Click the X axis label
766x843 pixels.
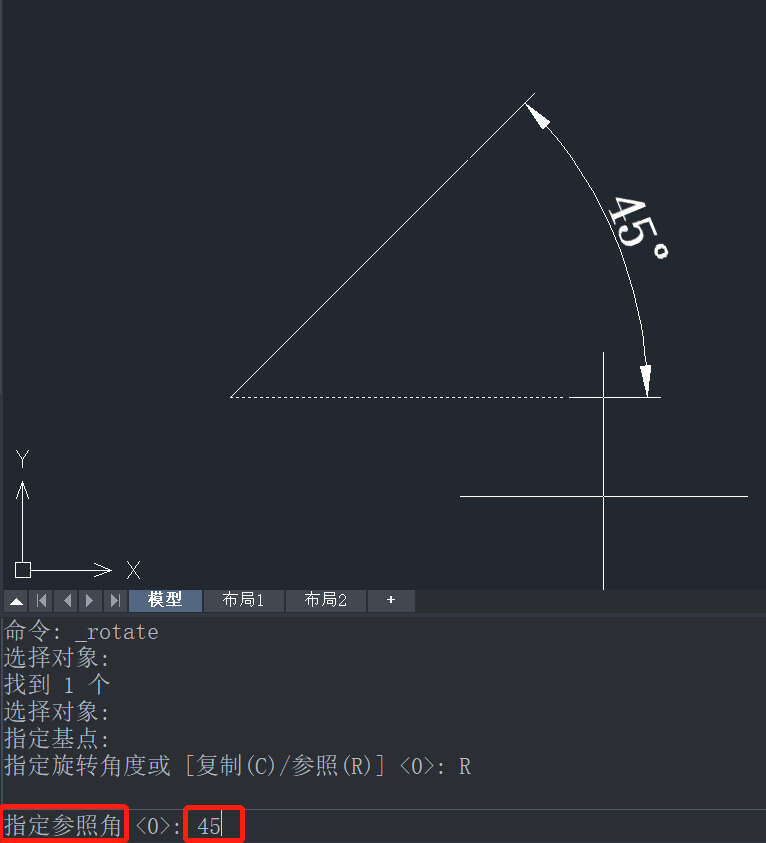pyautogui.click(x=133, y=570)
